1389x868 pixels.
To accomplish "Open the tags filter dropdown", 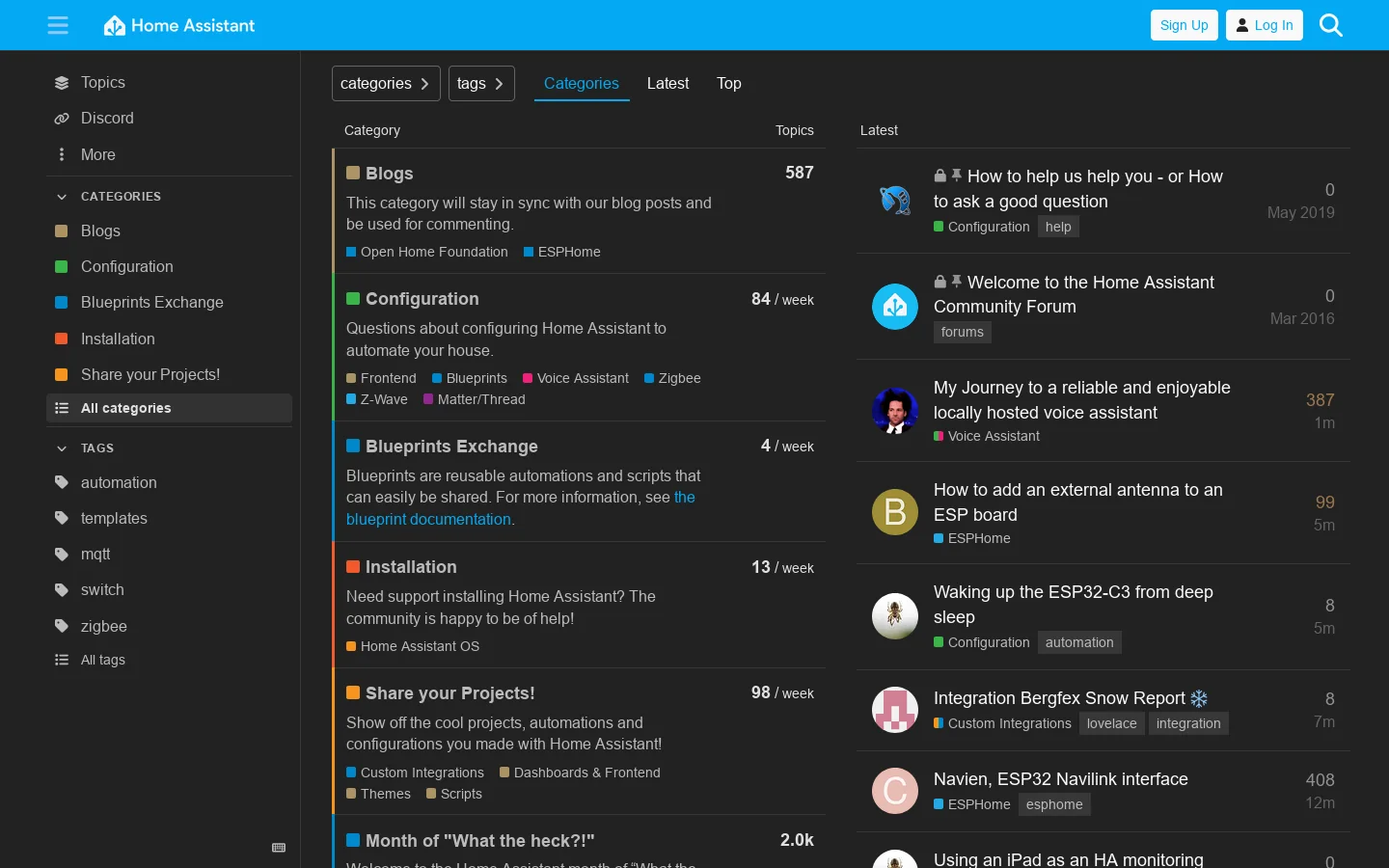I will 481,84.
